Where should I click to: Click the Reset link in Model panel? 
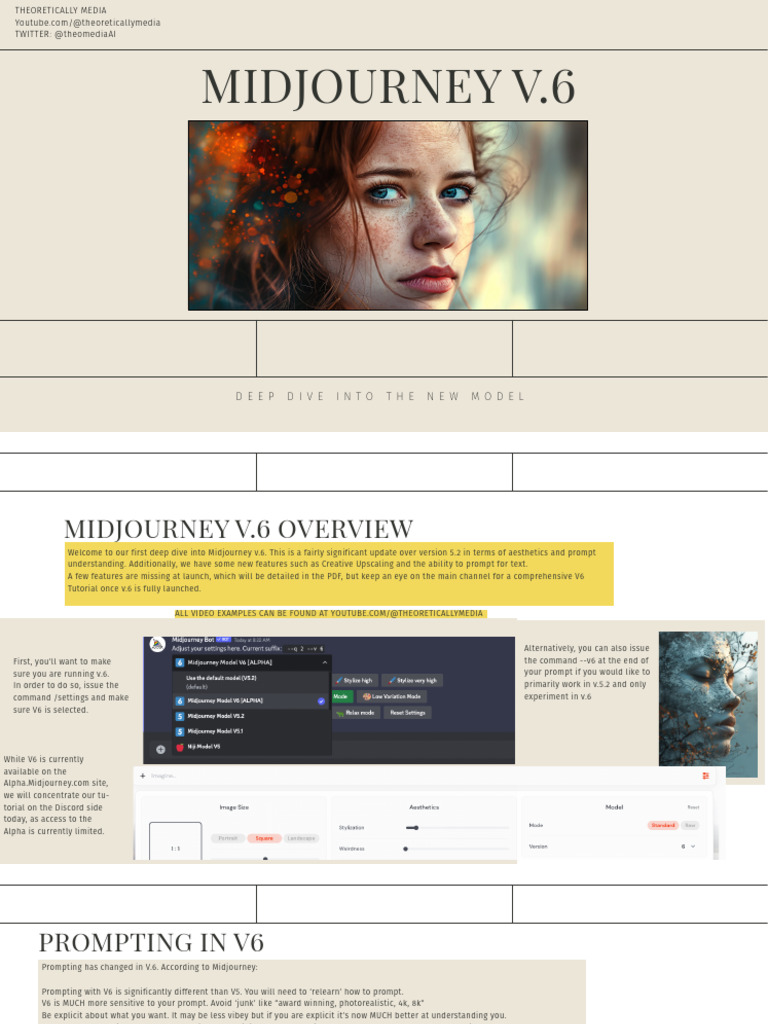click(693, 807)
